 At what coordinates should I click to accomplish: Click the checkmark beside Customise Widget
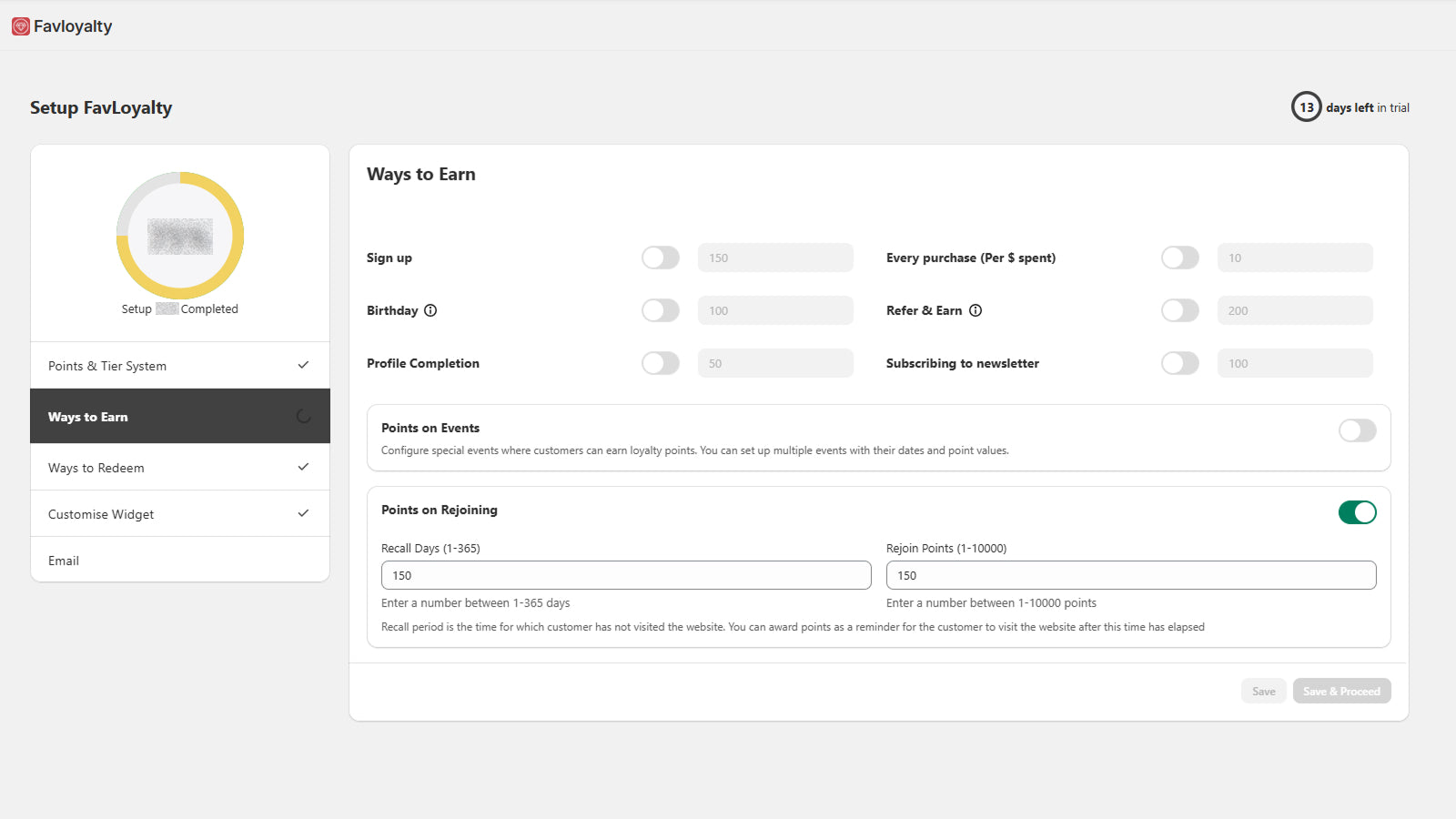[303, 513]
